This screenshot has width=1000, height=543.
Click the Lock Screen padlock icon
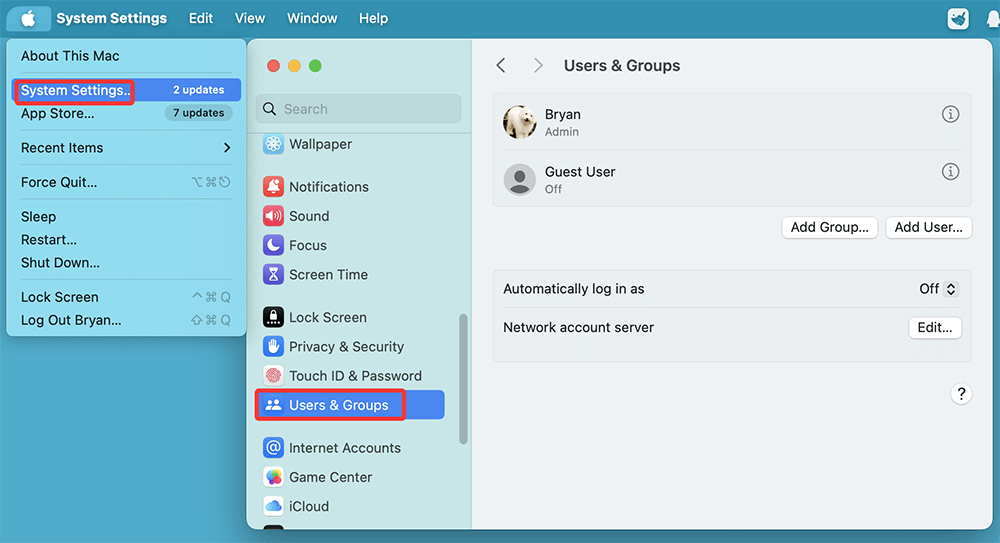[273, 317]
